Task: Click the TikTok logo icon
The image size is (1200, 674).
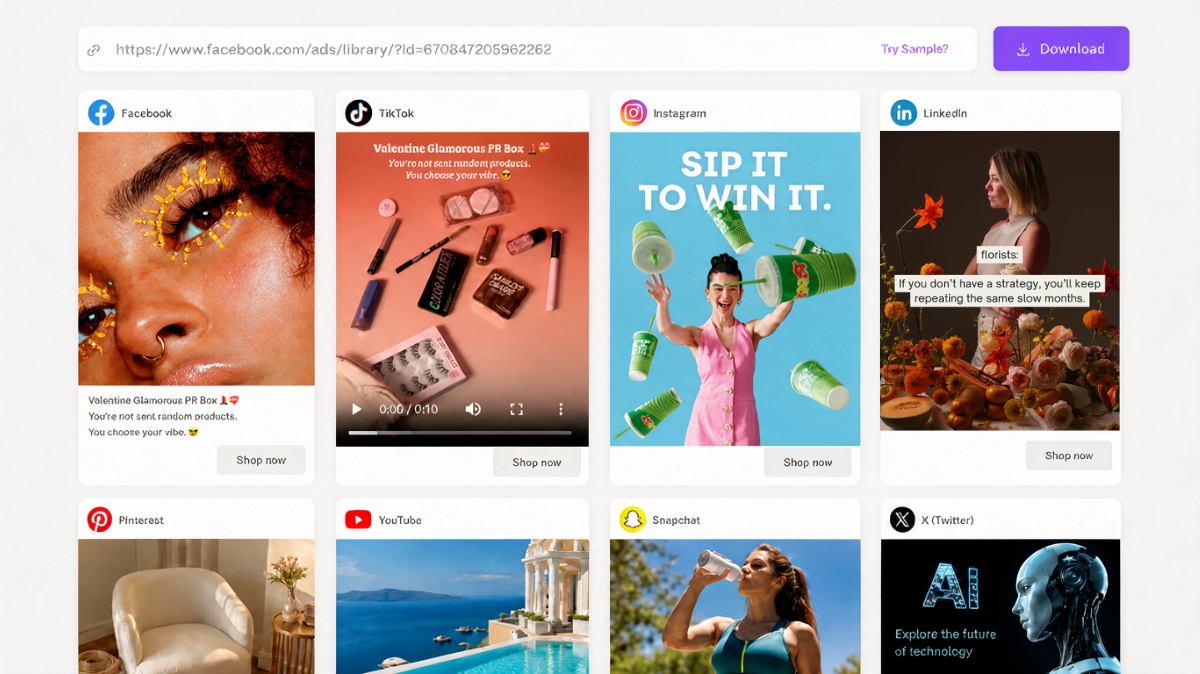Action: pos(358,113)
